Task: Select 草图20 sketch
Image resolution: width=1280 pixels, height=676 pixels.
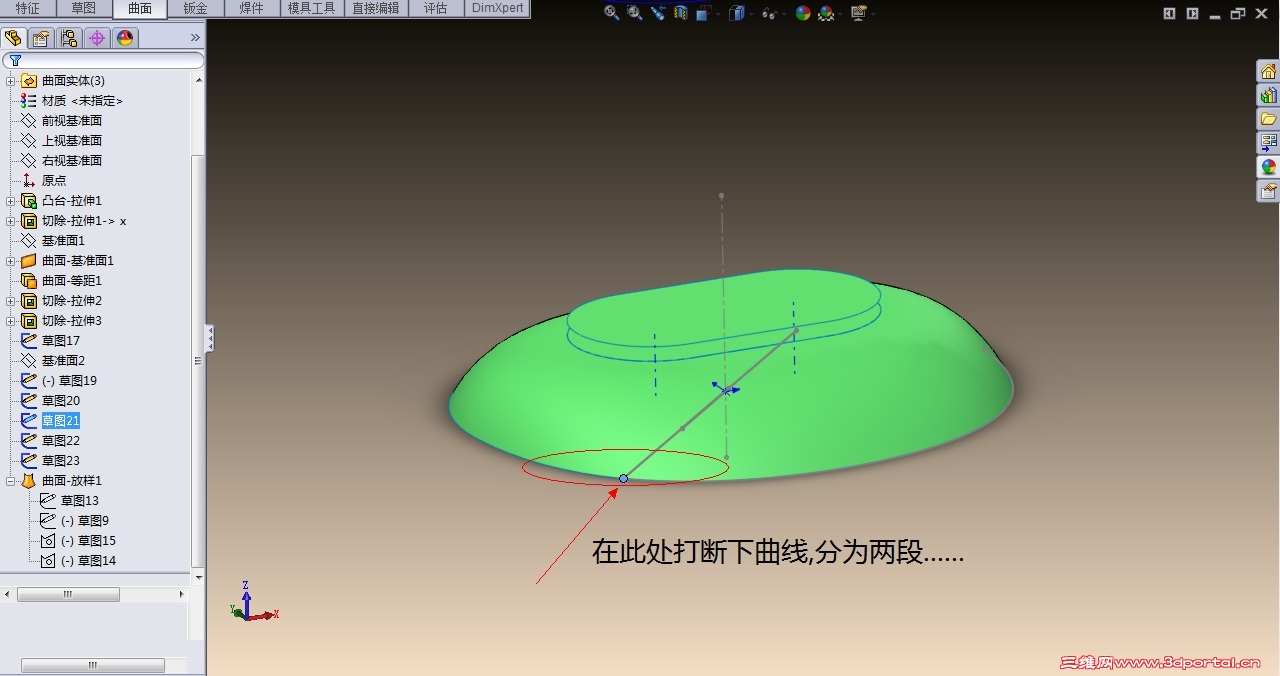Action: pos(61,400)
